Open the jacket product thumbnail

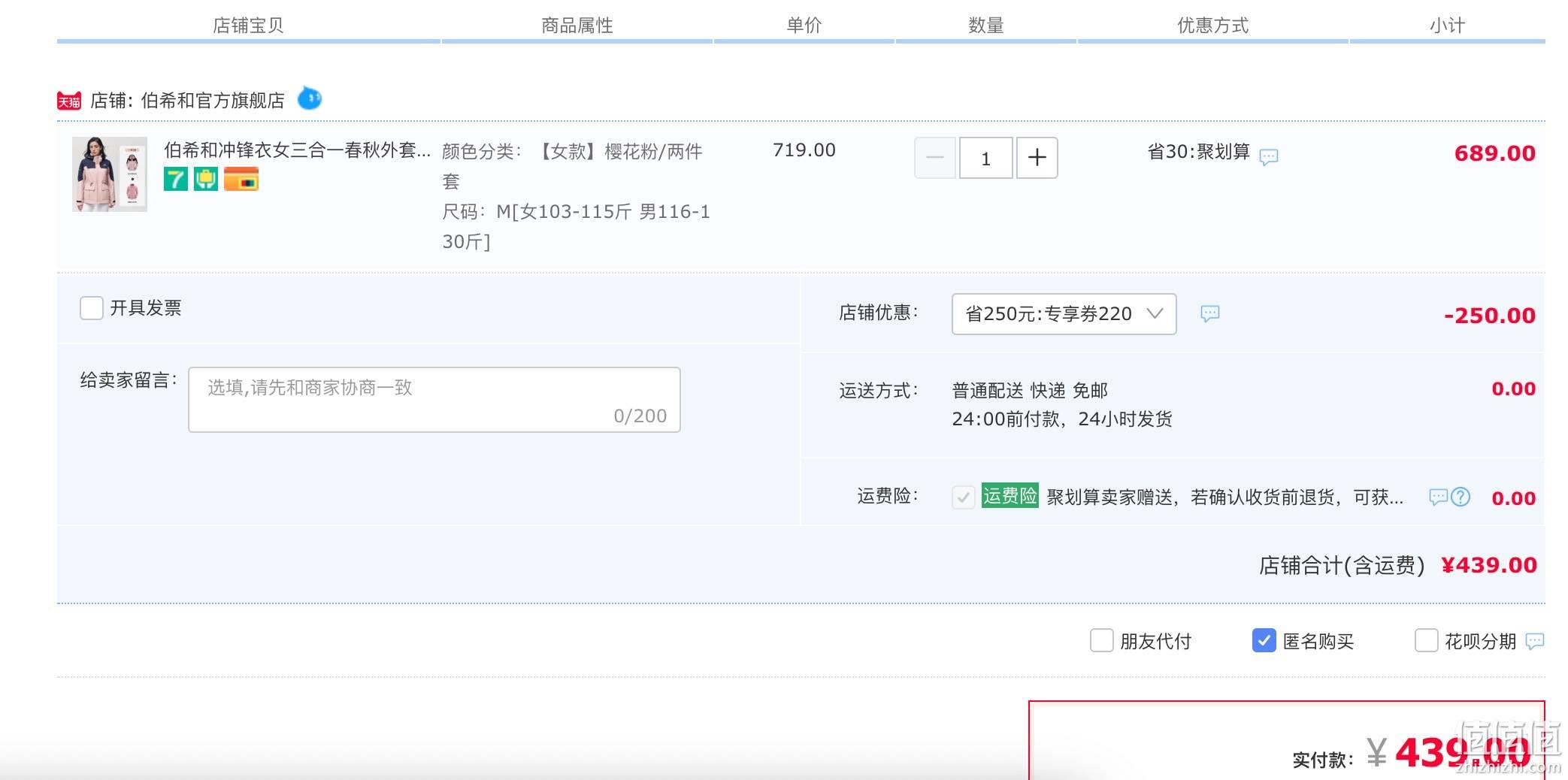pos(110,174)
